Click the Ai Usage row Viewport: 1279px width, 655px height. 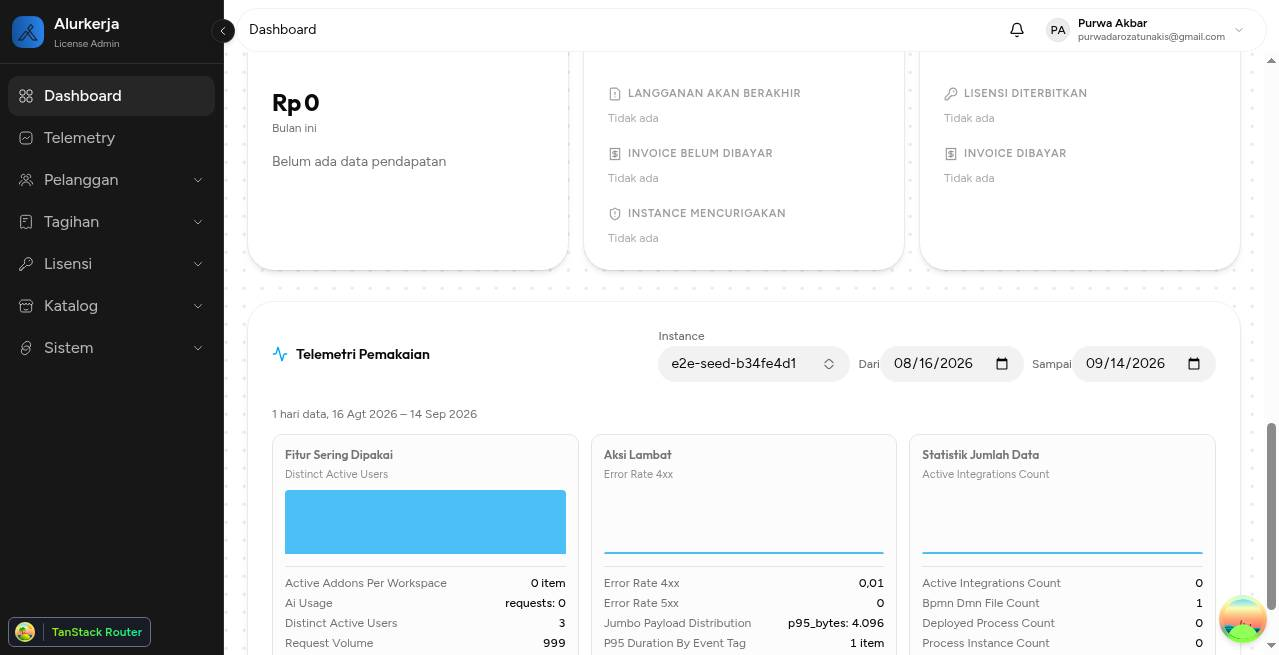coord(425,603)
